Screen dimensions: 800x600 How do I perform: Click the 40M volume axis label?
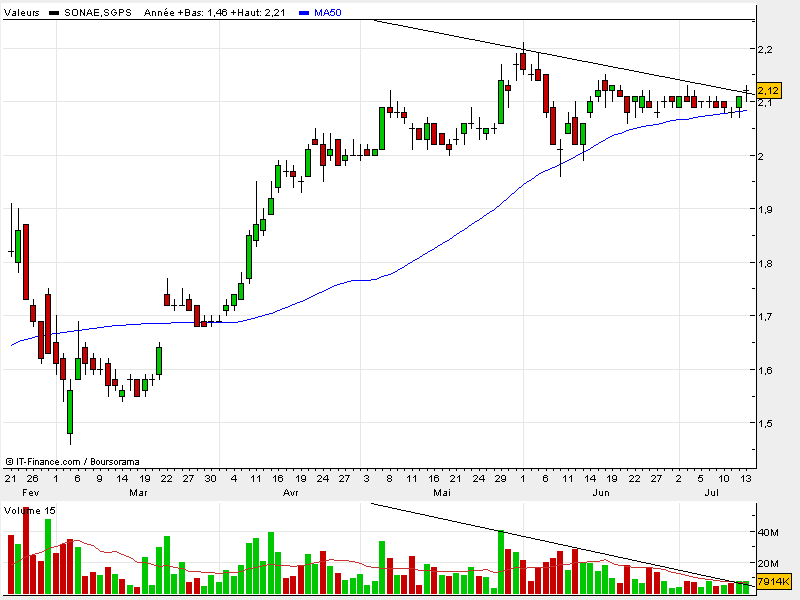tap(768, 533)
